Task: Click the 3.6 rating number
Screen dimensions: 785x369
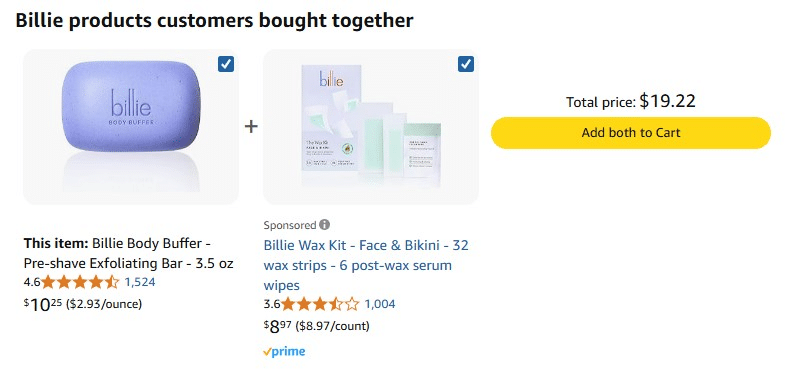Action: (x=271, y=303)
